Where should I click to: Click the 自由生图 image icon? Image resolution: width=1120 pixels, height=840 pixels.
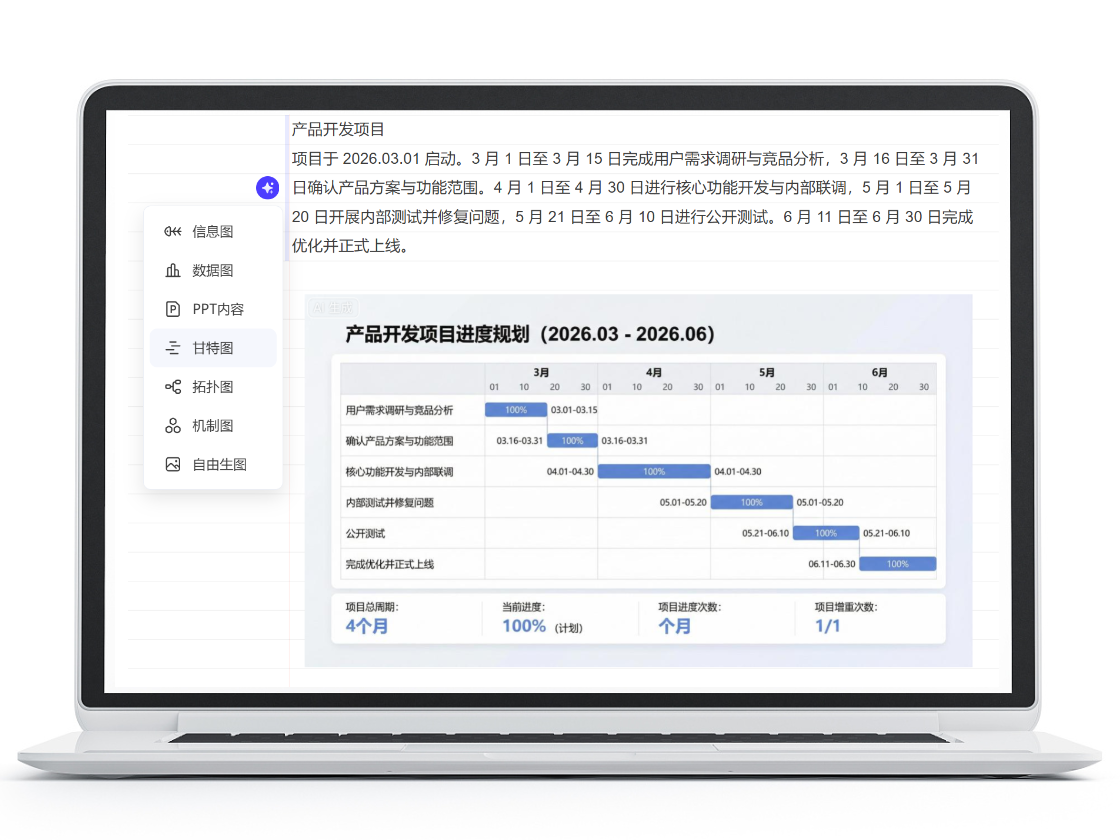[x=173, y=465]
